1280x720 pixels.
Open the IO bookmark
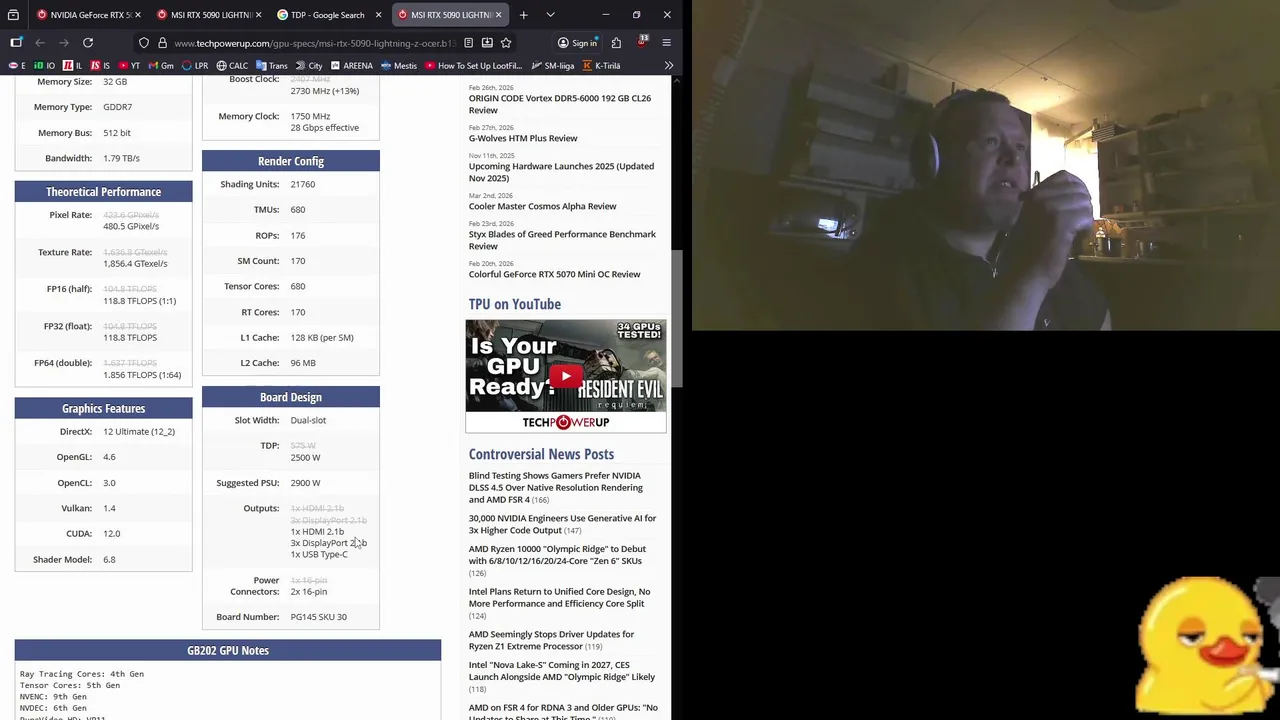pos(44,66)
